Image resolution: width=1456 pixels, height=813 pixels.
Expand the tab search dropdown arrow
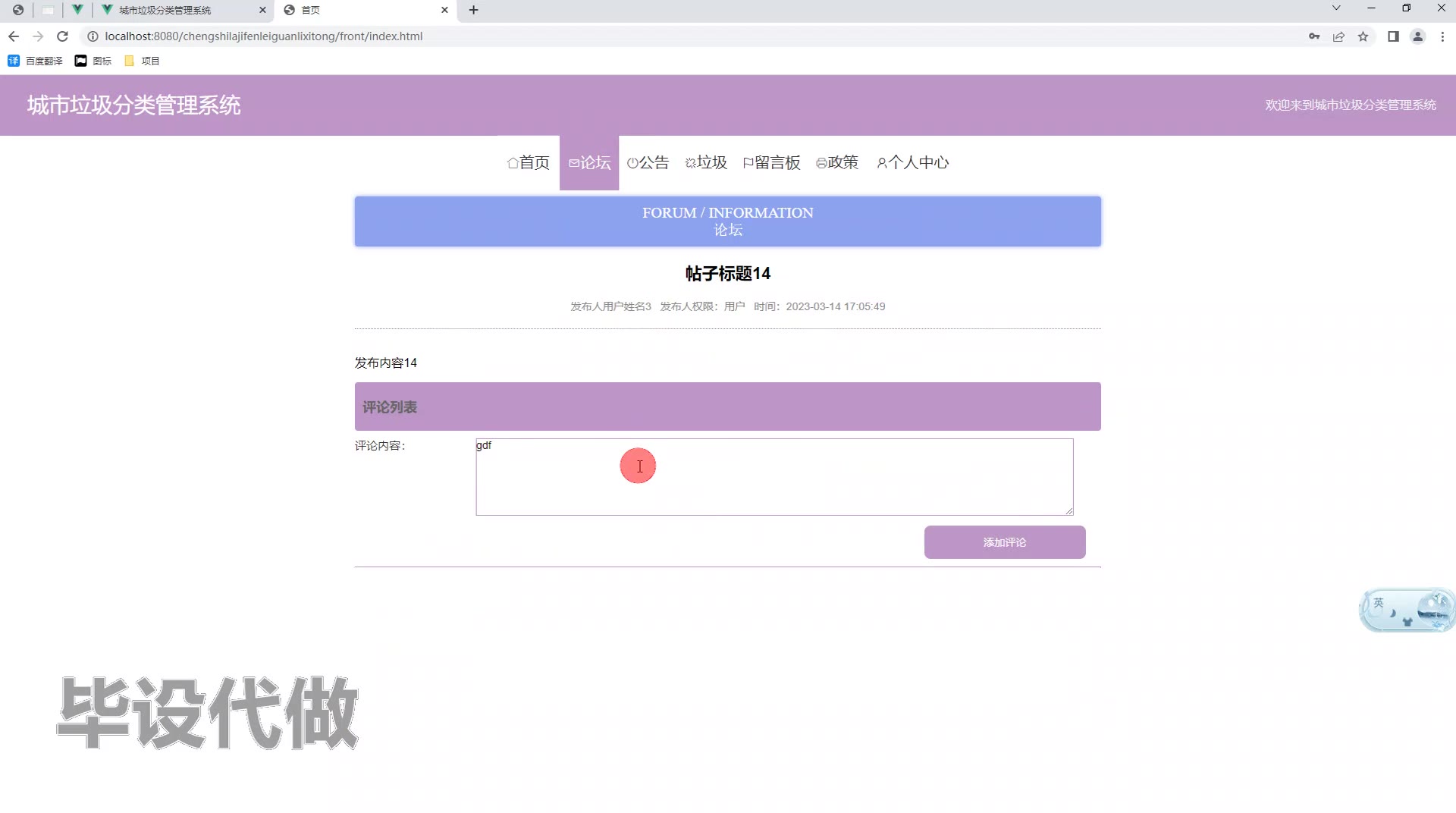[x=1336, y=8]
